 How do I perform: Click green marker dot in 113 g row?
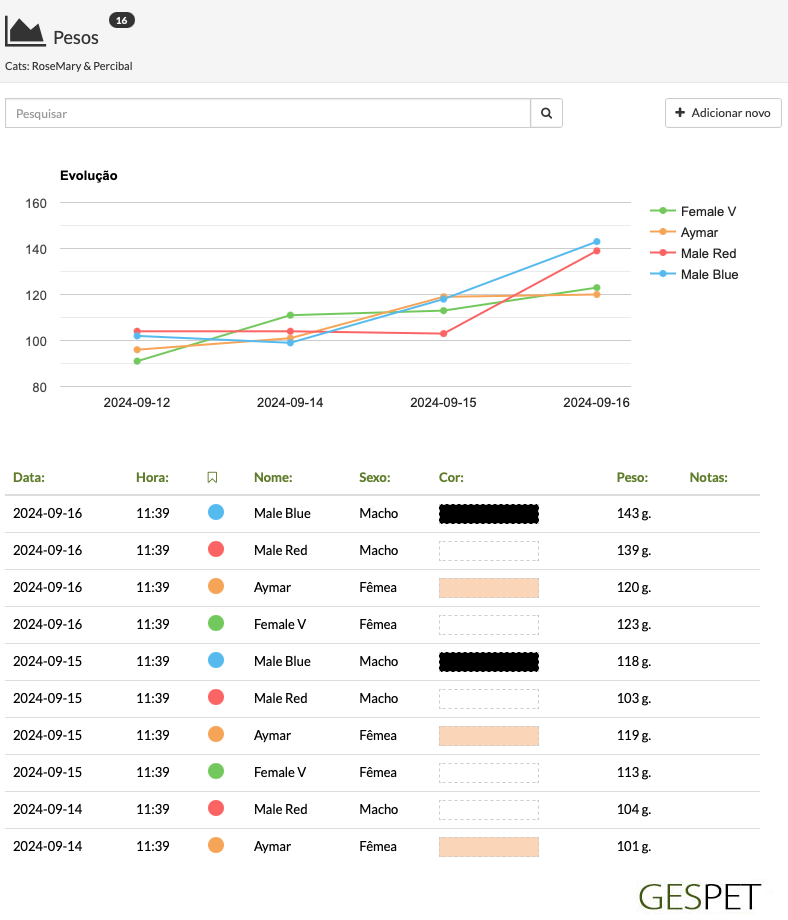click(216, 771)
